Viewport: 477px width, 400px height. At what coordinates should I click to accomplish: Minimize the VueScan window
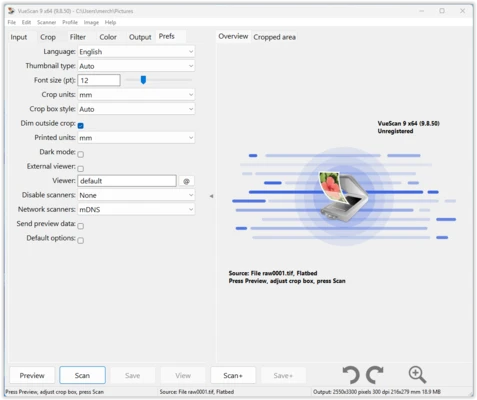[x=422, y=11]
